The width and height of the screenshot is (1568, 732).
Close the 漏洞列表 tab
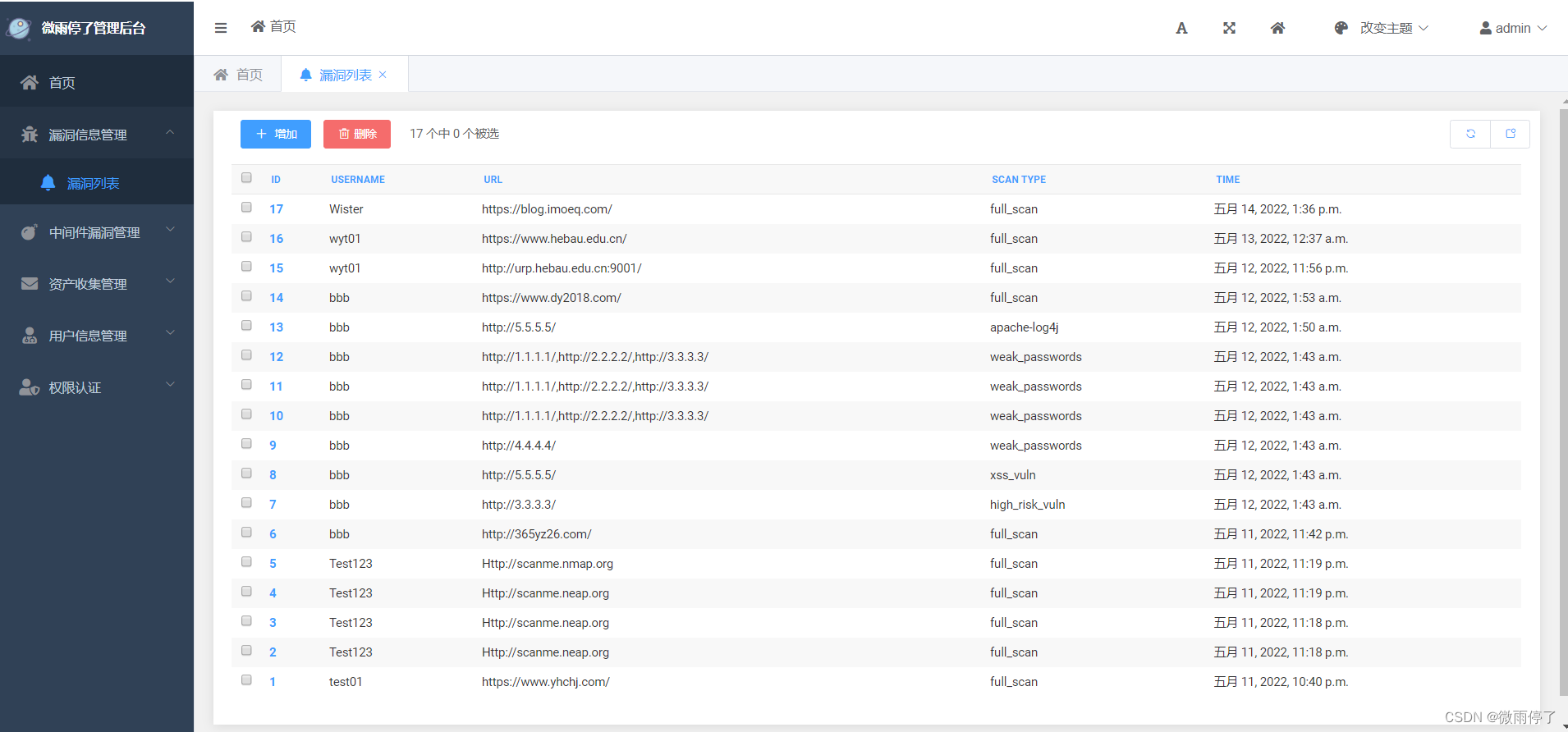tap(383, 75)
